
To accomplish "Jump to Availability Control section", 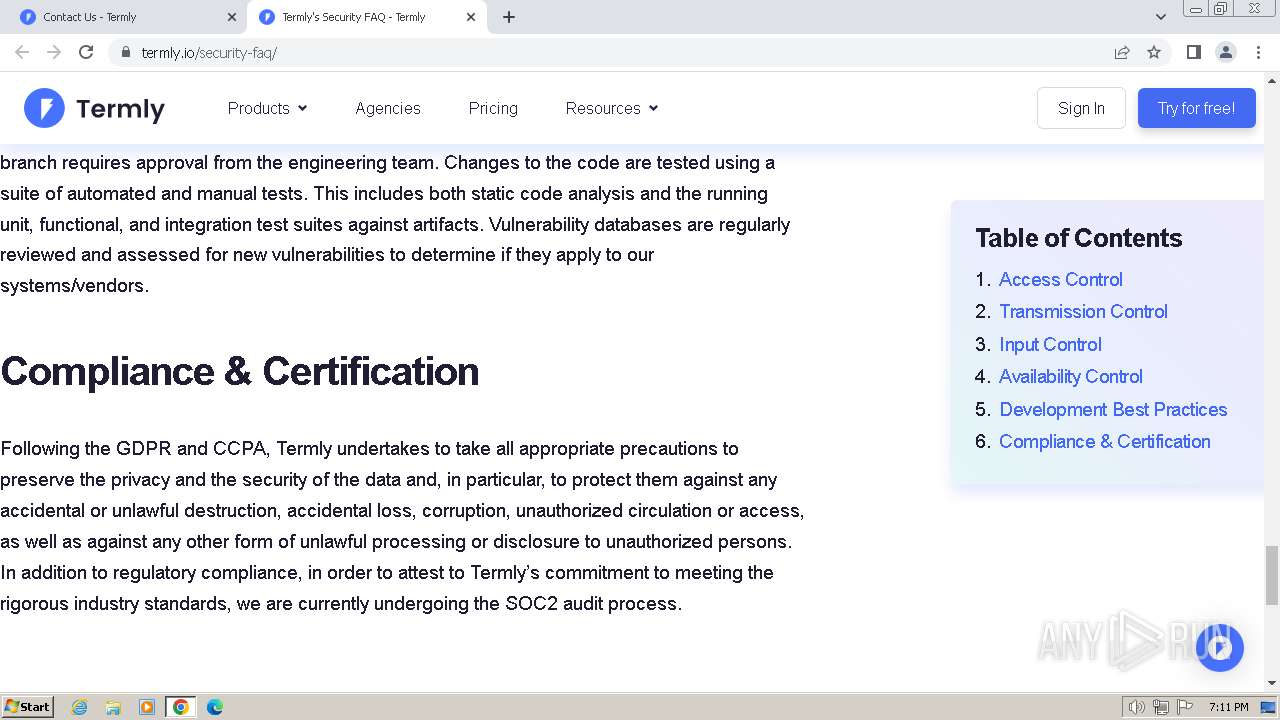I will (1070, 376).
